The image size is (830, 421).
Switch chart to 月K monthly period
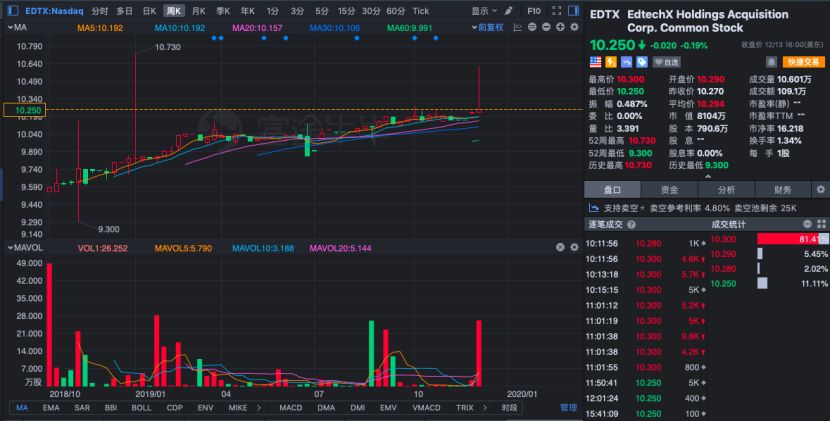tap(199, 11)
